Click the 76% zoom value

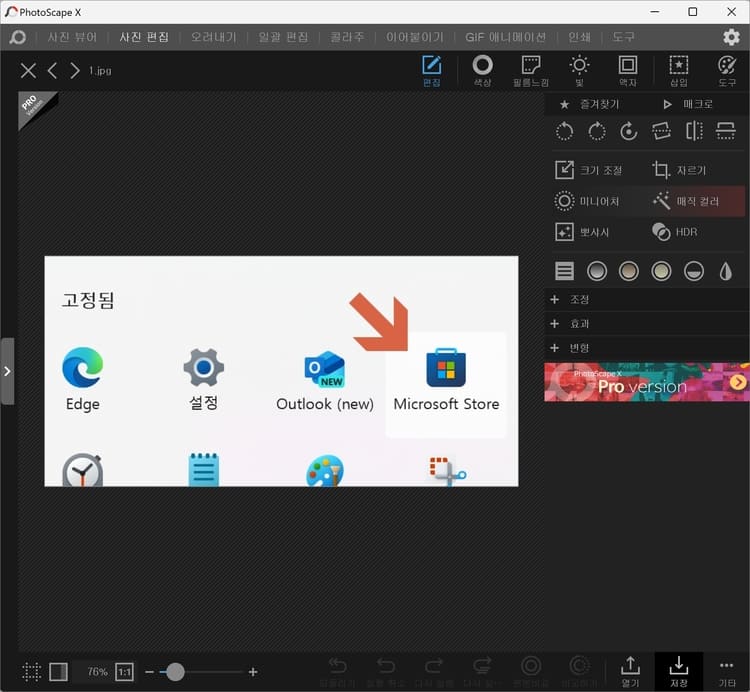[x=98, y=672]
